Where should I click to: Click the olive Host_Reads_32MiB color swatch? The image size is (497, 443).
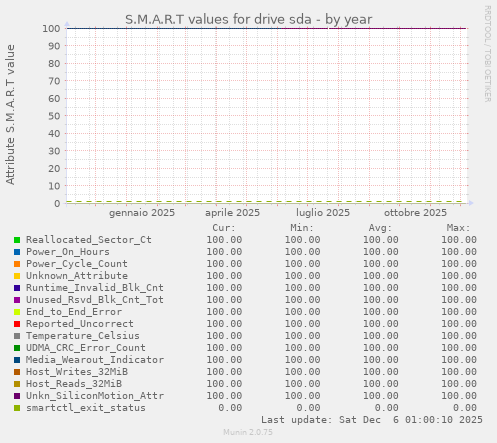coord(17,384)
